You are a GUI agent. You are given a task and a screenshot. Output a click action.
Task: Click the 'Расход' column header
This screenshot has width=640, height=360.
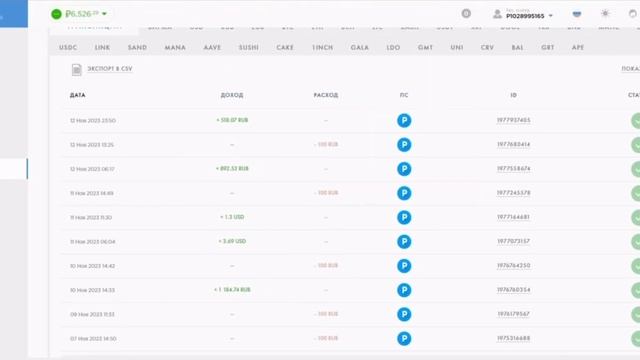coord(326,95)
